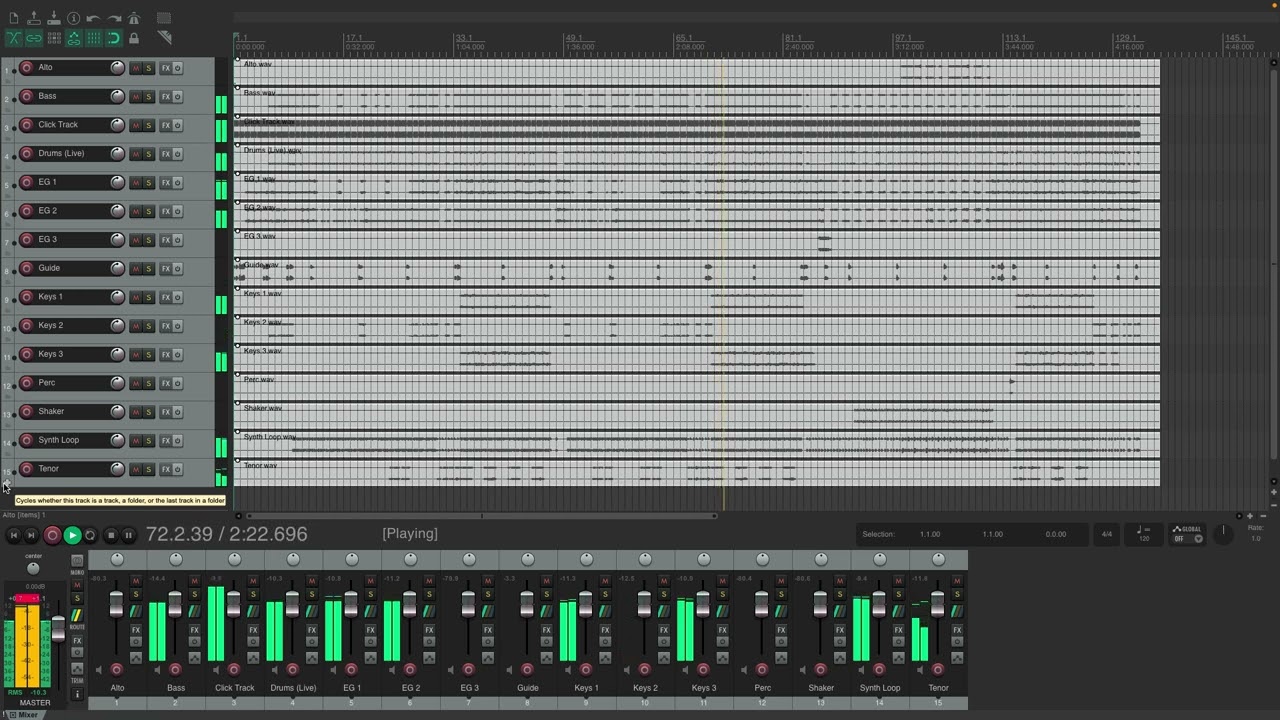Click the Master track info icon

coord(77,694)
